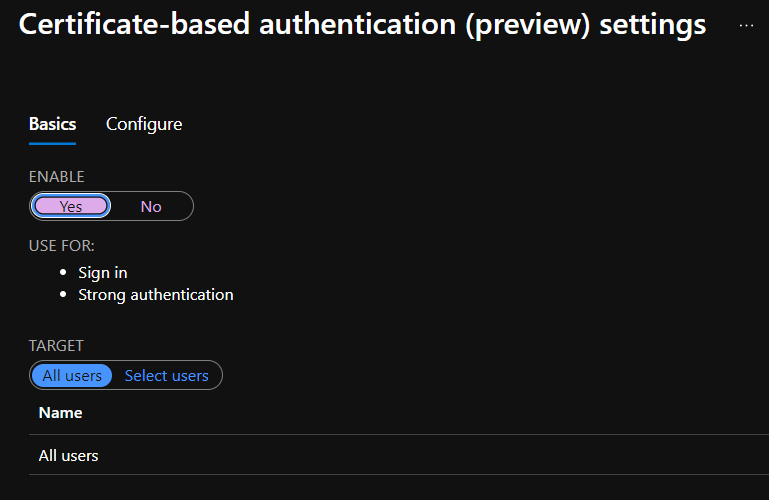The width and height of the screenshot is (769, 500).
Task: Click the (preview) text in the title
Action: 525,26
